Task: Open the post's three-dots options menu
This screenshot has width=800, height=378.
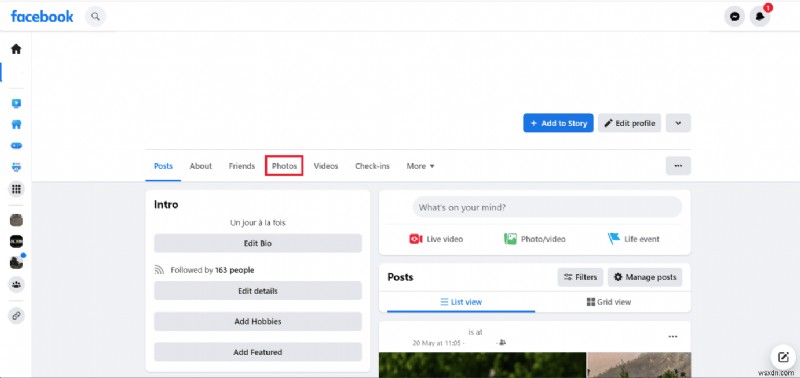Action: pos(673,336)
